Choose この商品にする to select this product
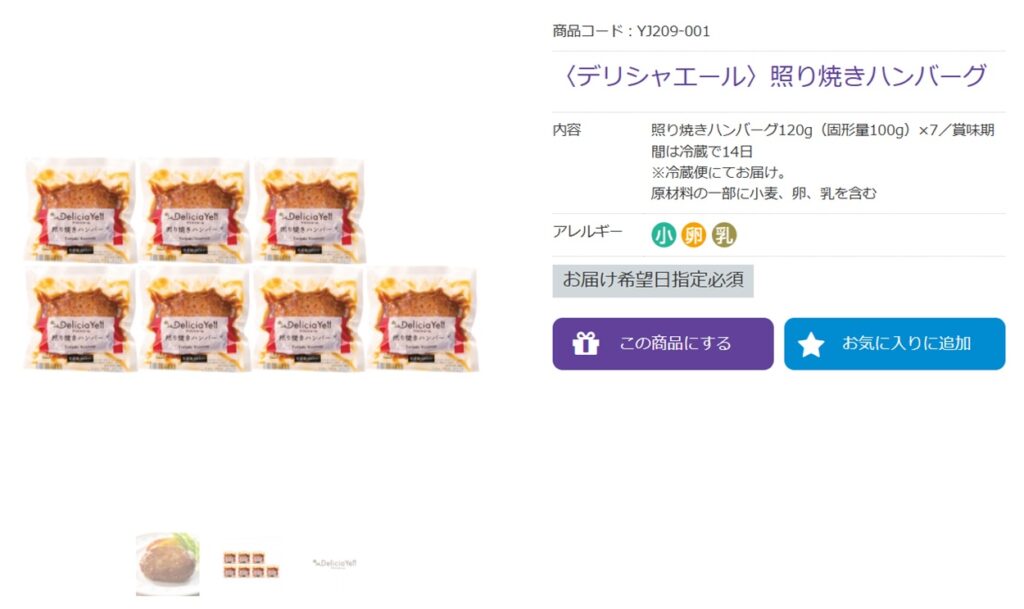 click(663, 344)
